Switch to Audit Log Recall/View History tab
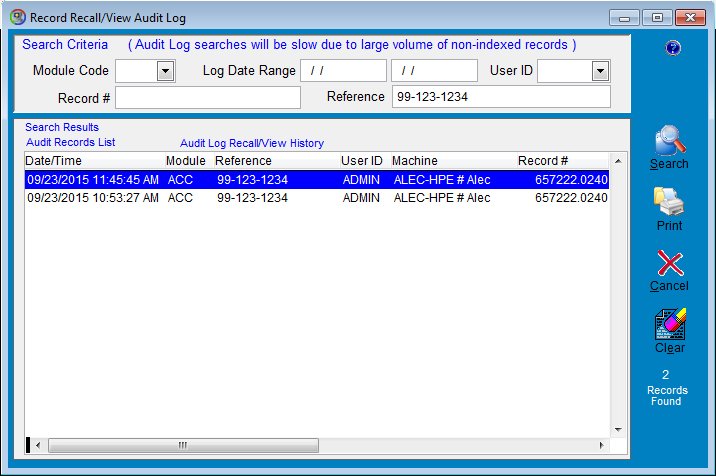 [252, 143]
